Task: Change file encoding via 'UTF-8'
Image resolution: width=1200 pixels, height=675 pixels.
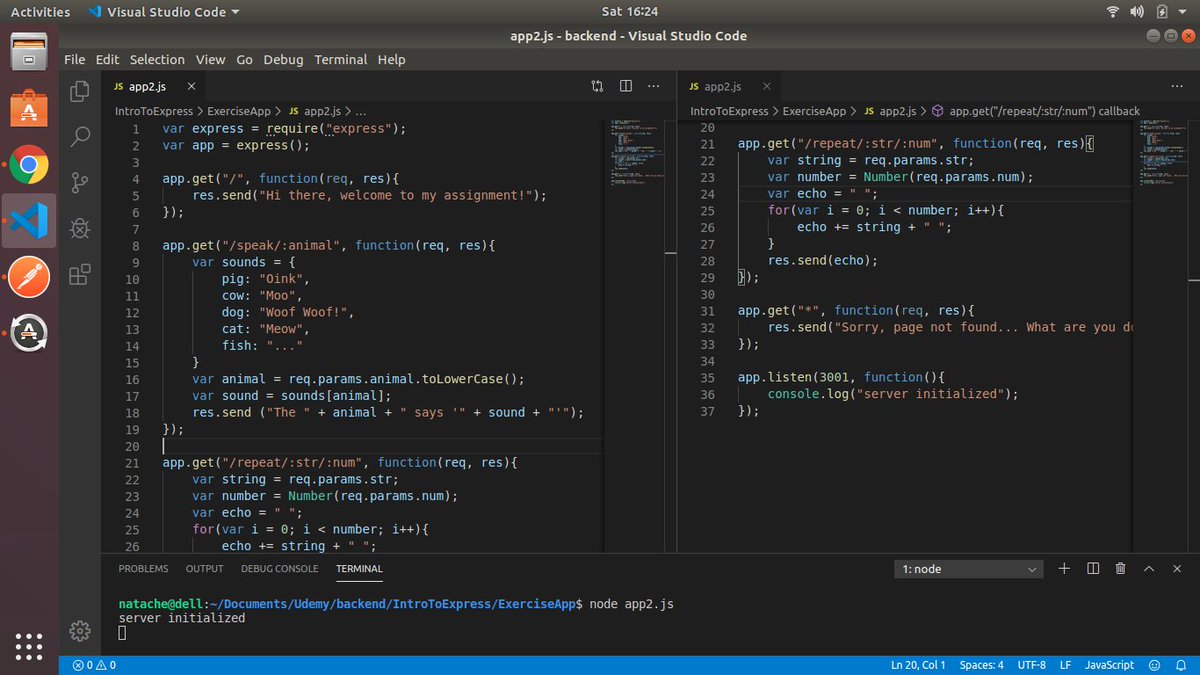Action: (1032, 665)
